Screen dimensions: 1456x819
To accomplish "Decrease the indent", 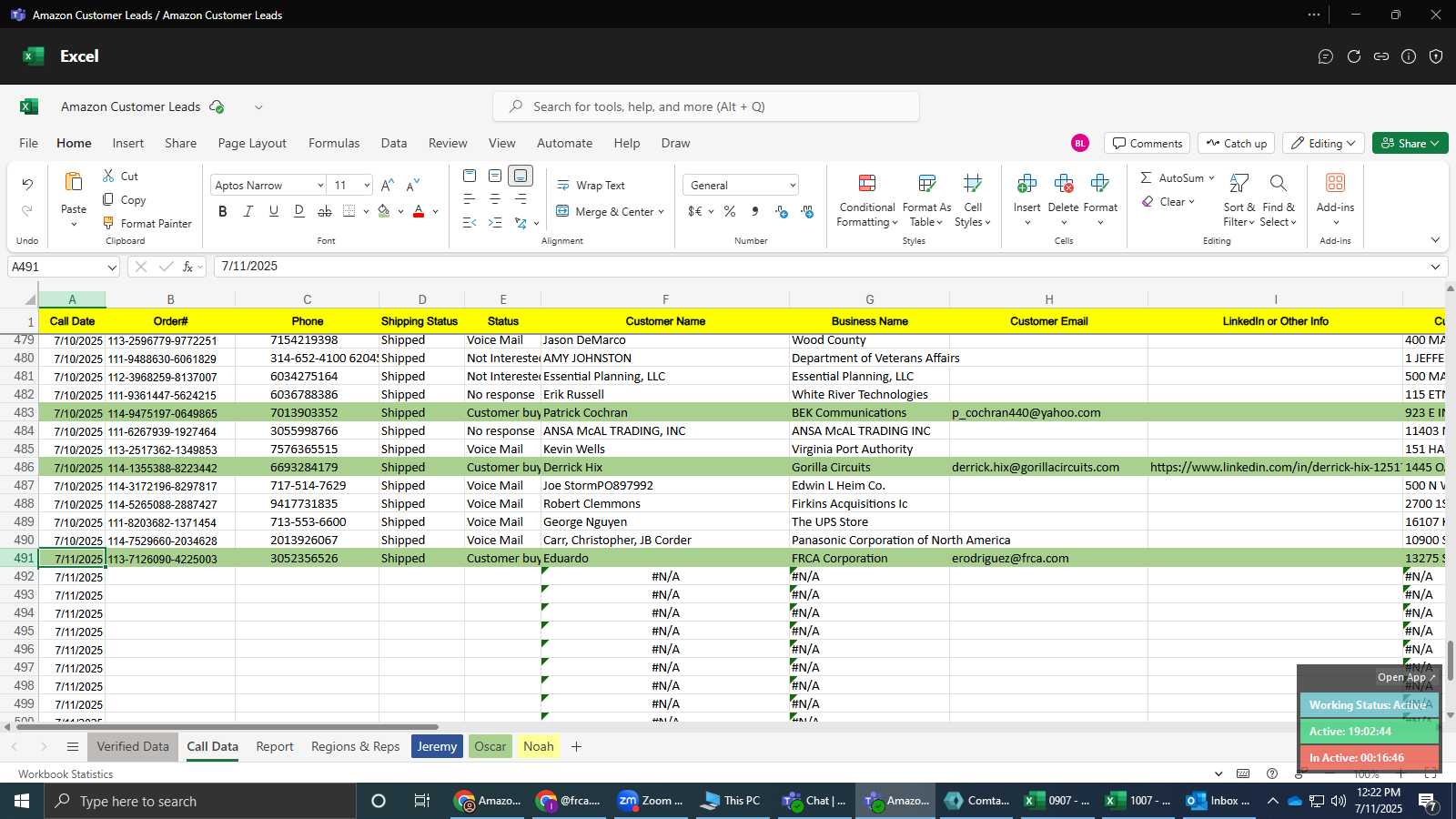I will point(470,222).
